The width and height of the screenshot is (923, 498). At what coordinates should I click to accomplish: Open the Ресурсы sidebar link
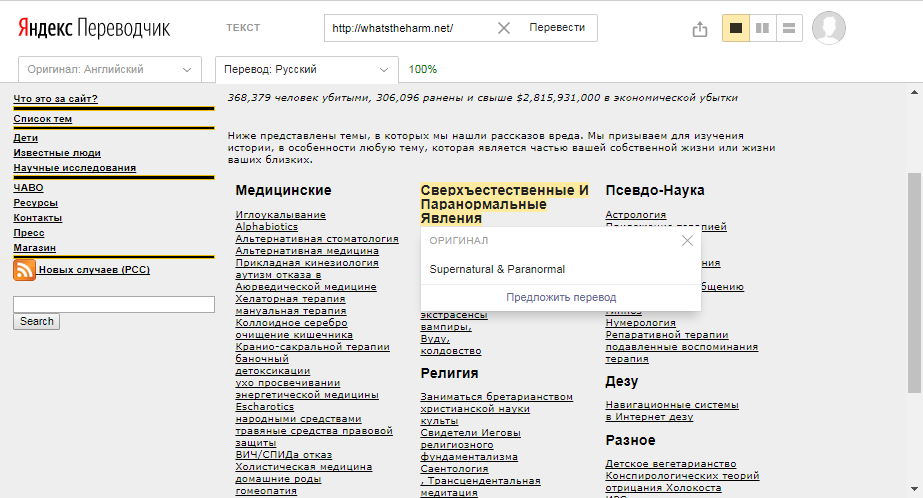point(35,202)
